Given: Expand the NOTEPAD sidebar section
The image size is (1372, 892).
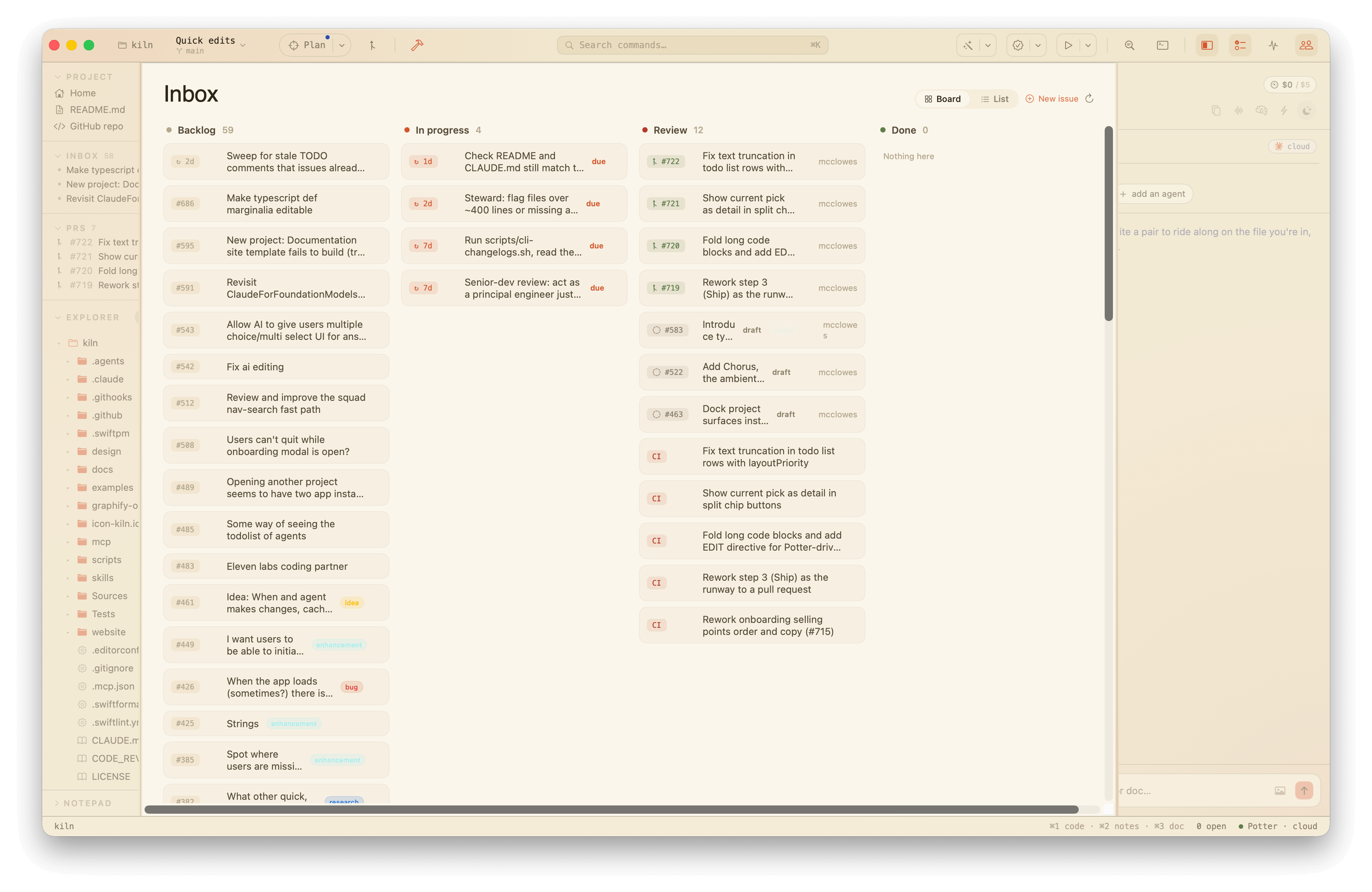Looking at the screenshot, I should (57, 803).
